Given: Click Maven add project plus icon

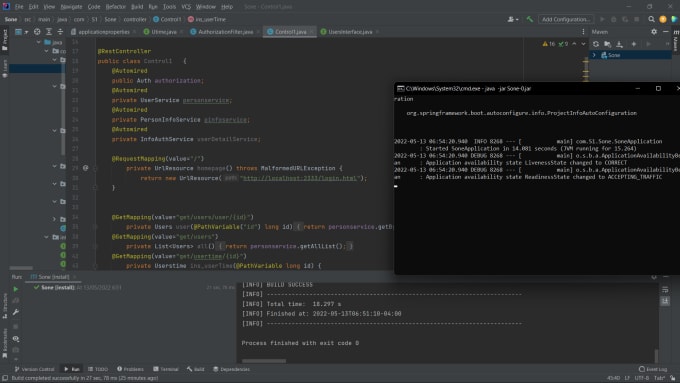Looking at the screenshot, I should (634, 44).
